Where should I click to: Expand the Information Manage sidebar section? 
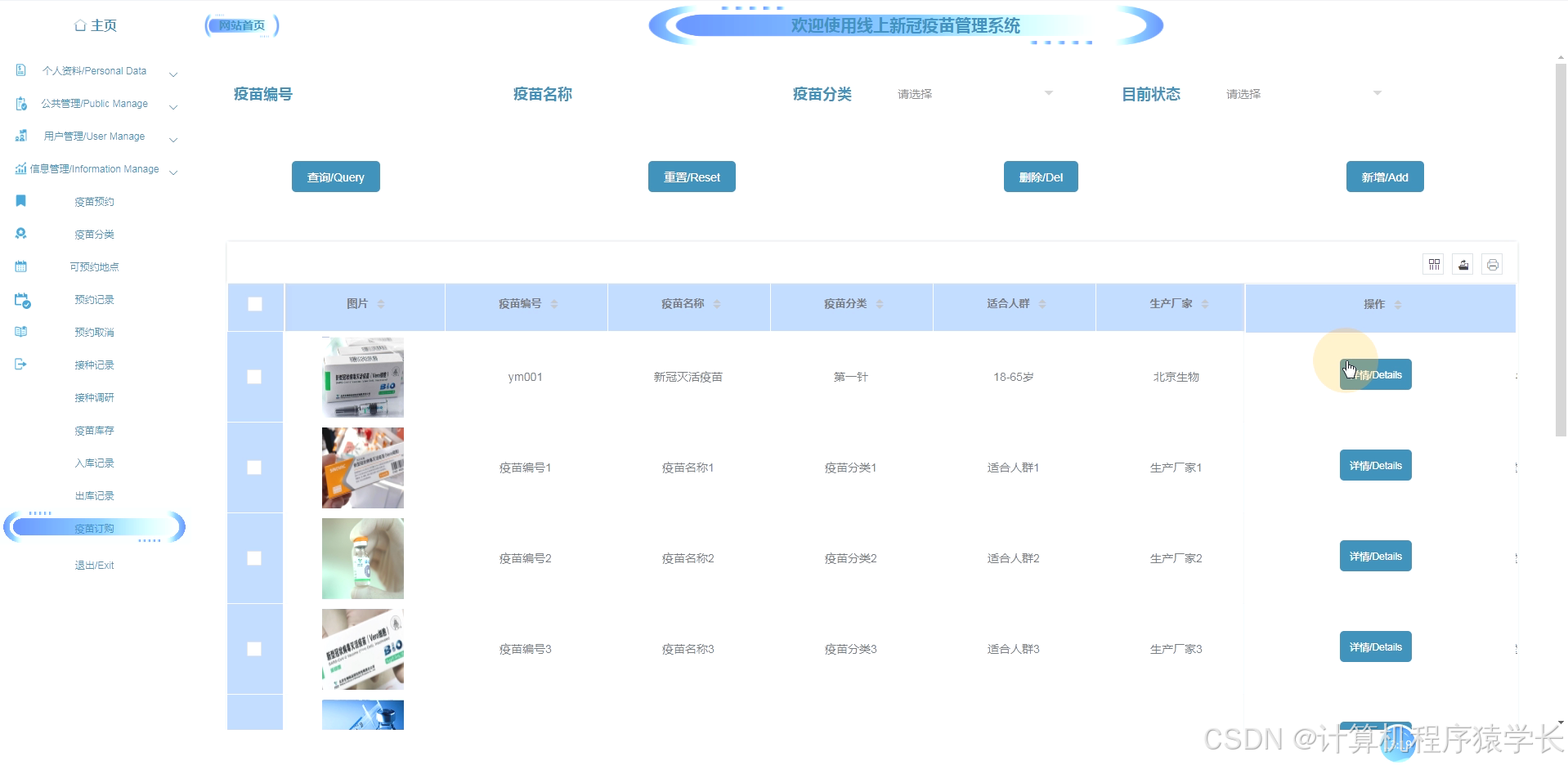(x=172, y=172)
